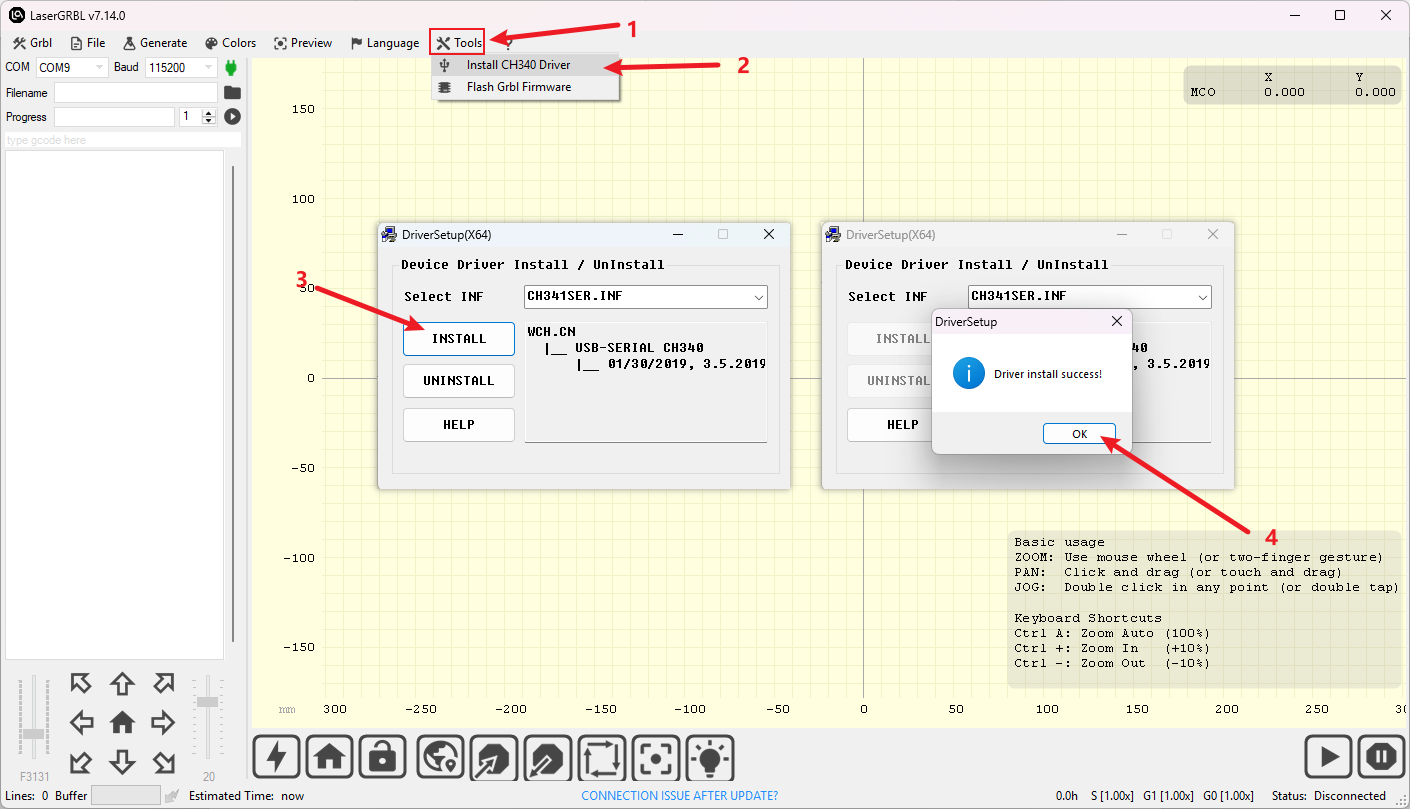
Task: Close the left DriverSetup(X64) window
Action: coord(769,234)
